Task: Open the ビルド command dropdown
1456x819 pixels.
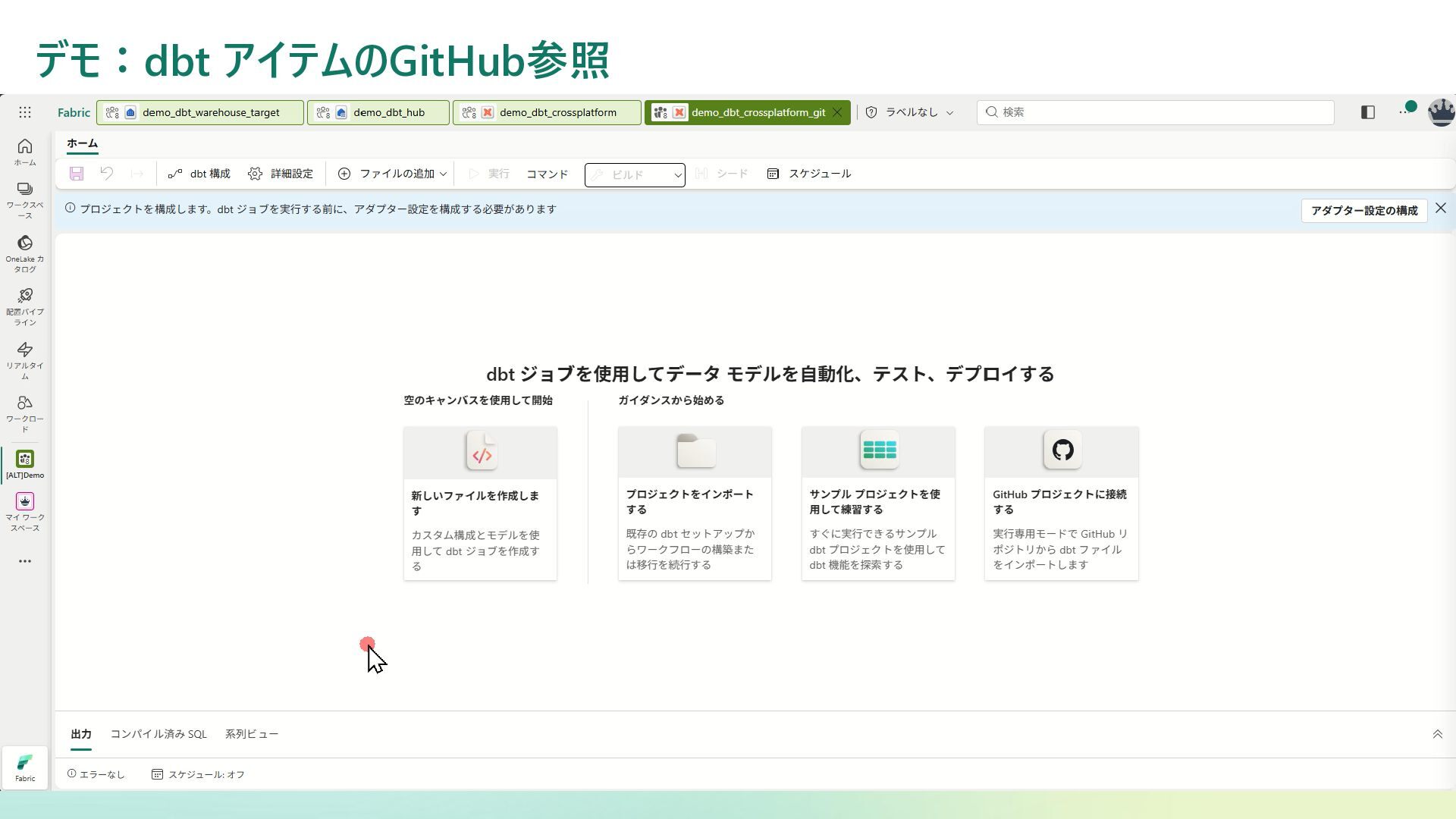Action: click(x=635, y=174)
